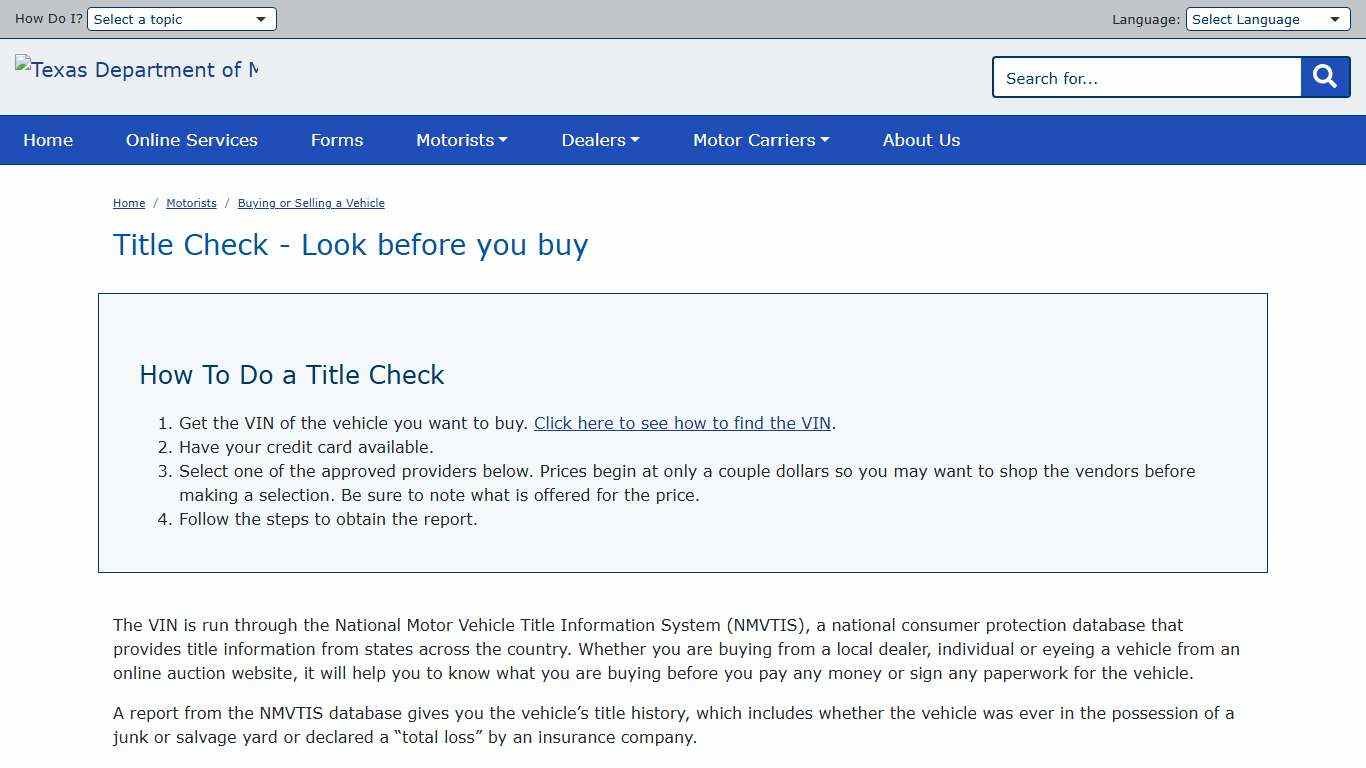Select Online Services from the navigation
The image size is (1366, 768).
(191, 140)
